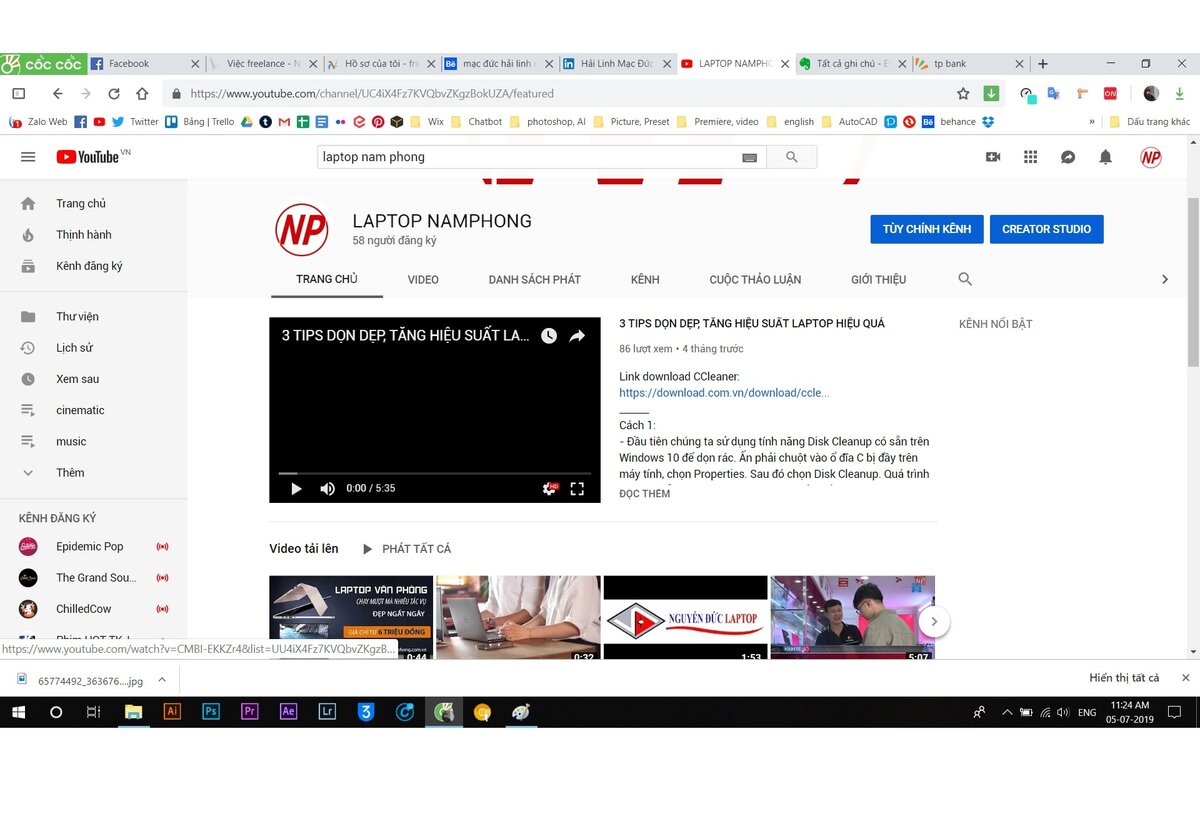The height and width of the screenshot is (834, 1200).
Task: Open After Effects from the taskbar
Action: (x=288, y=712)
